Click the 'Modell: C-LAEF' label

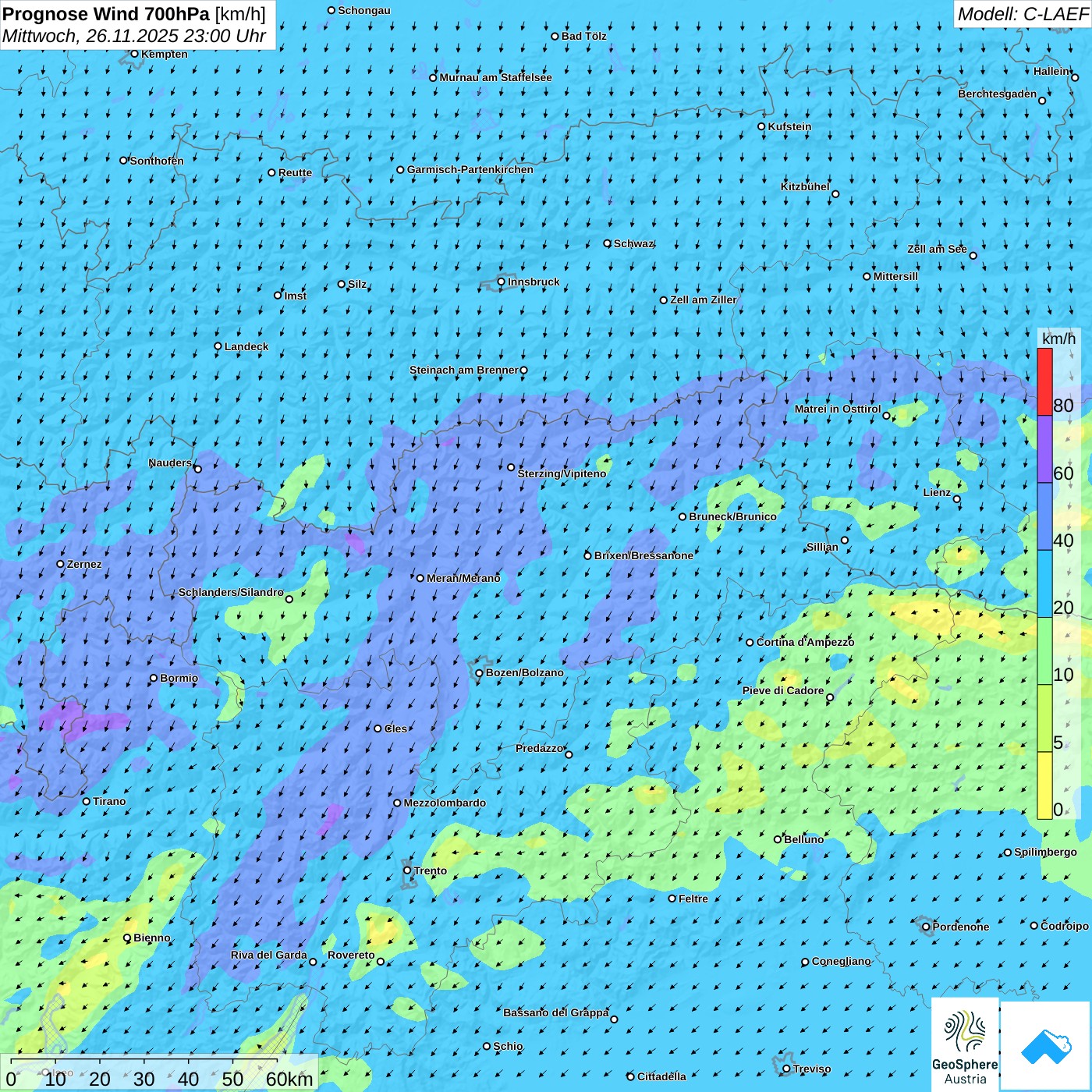(x=1023, y=14)
